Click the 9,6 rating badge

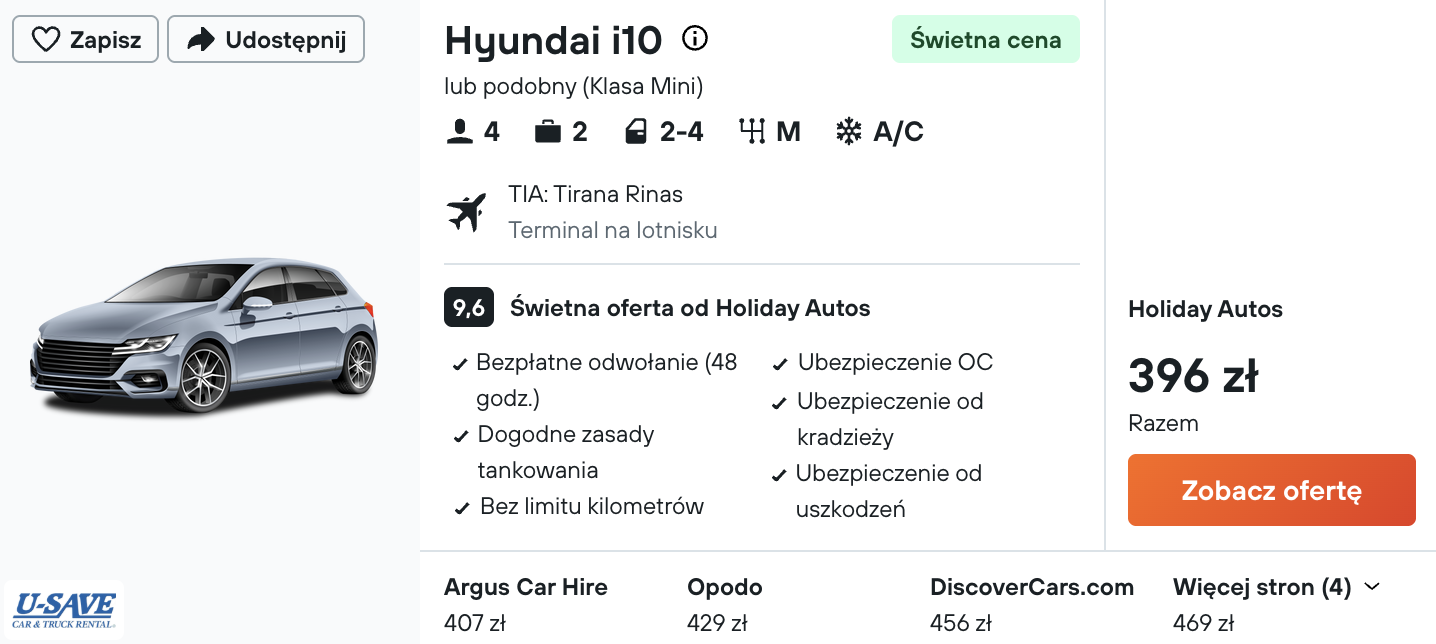(x=469, y=308)
